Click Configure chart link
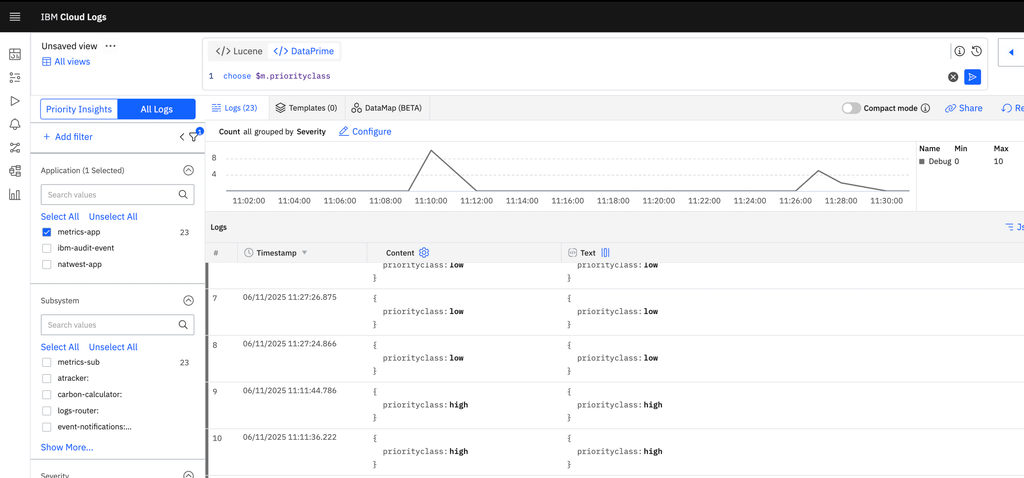Screen dimensions: 1024x478 [x=365, y=131]
